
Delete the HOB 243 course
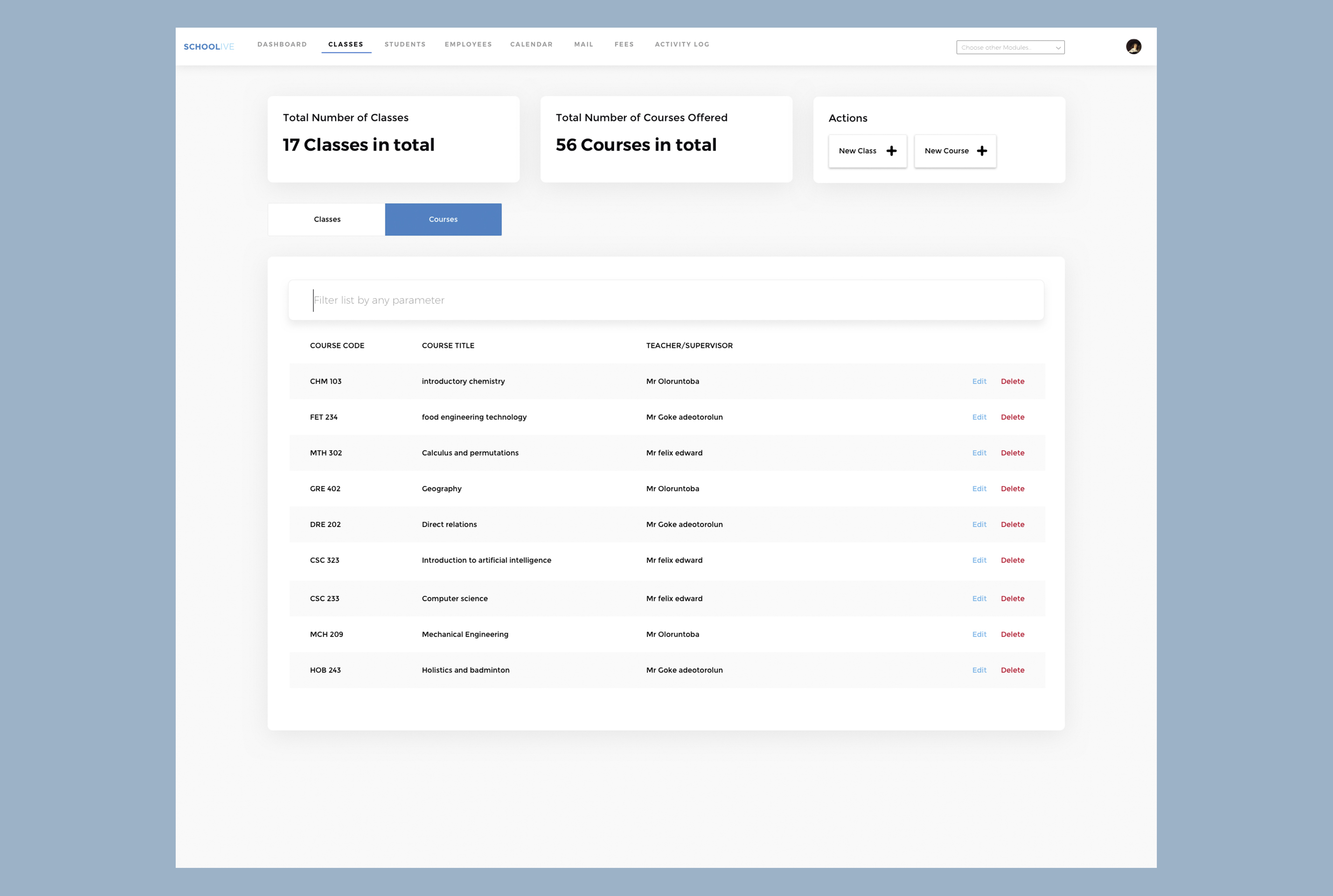pos(1013,670)
